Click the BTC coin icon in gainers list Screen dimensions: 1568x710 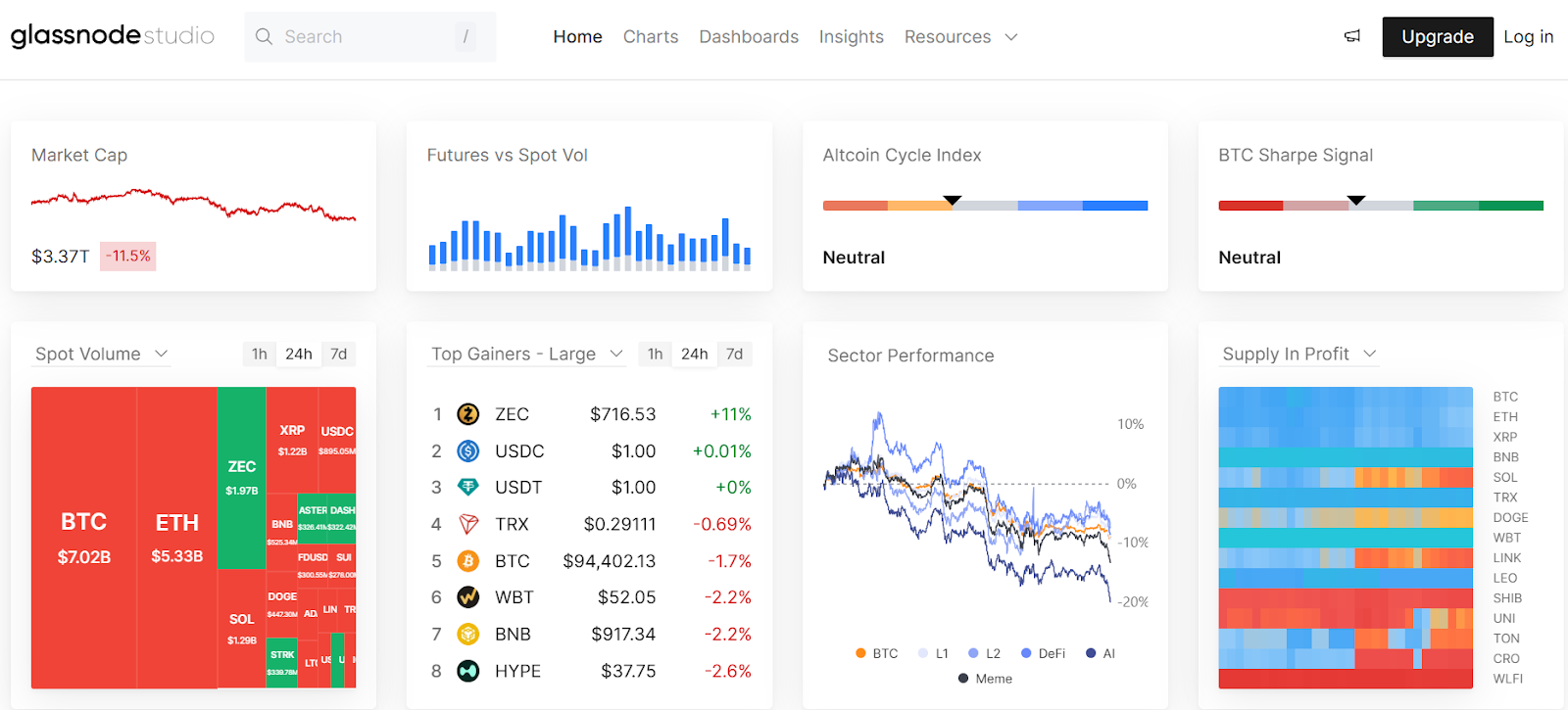pos(468,561)
